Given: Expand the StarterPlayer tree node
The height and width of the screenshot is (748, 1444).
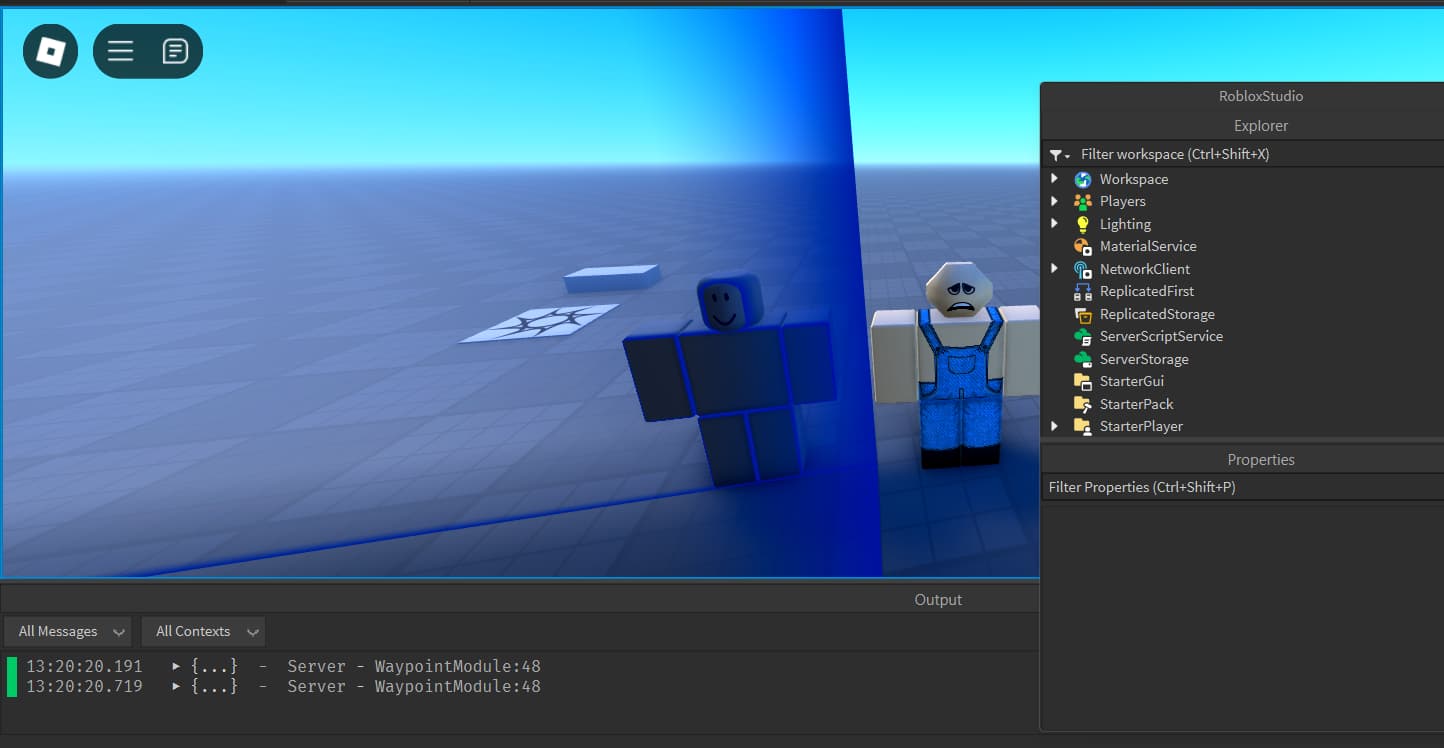Looking at the screenshot, I should (1054, 426).
